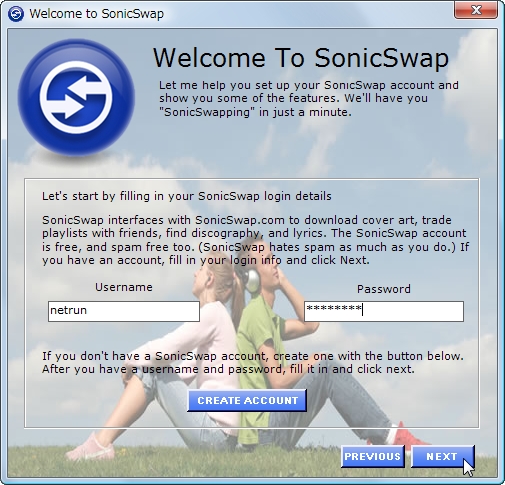
Task: Click the Create Account button
Action: (x=247, y=400)
